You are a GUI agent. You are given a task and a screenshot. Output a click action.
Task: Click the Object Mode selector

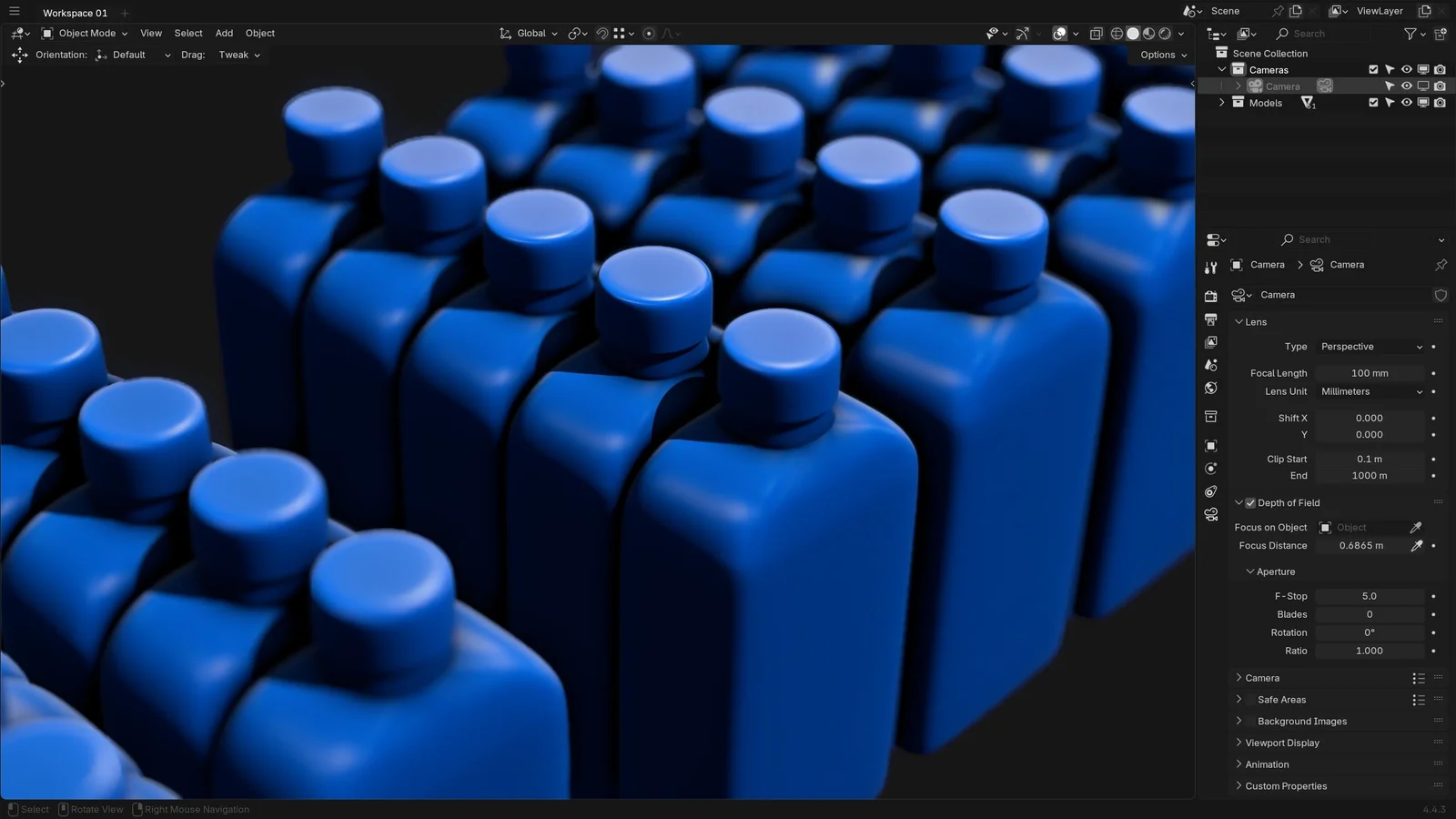[x=85, y=34]
